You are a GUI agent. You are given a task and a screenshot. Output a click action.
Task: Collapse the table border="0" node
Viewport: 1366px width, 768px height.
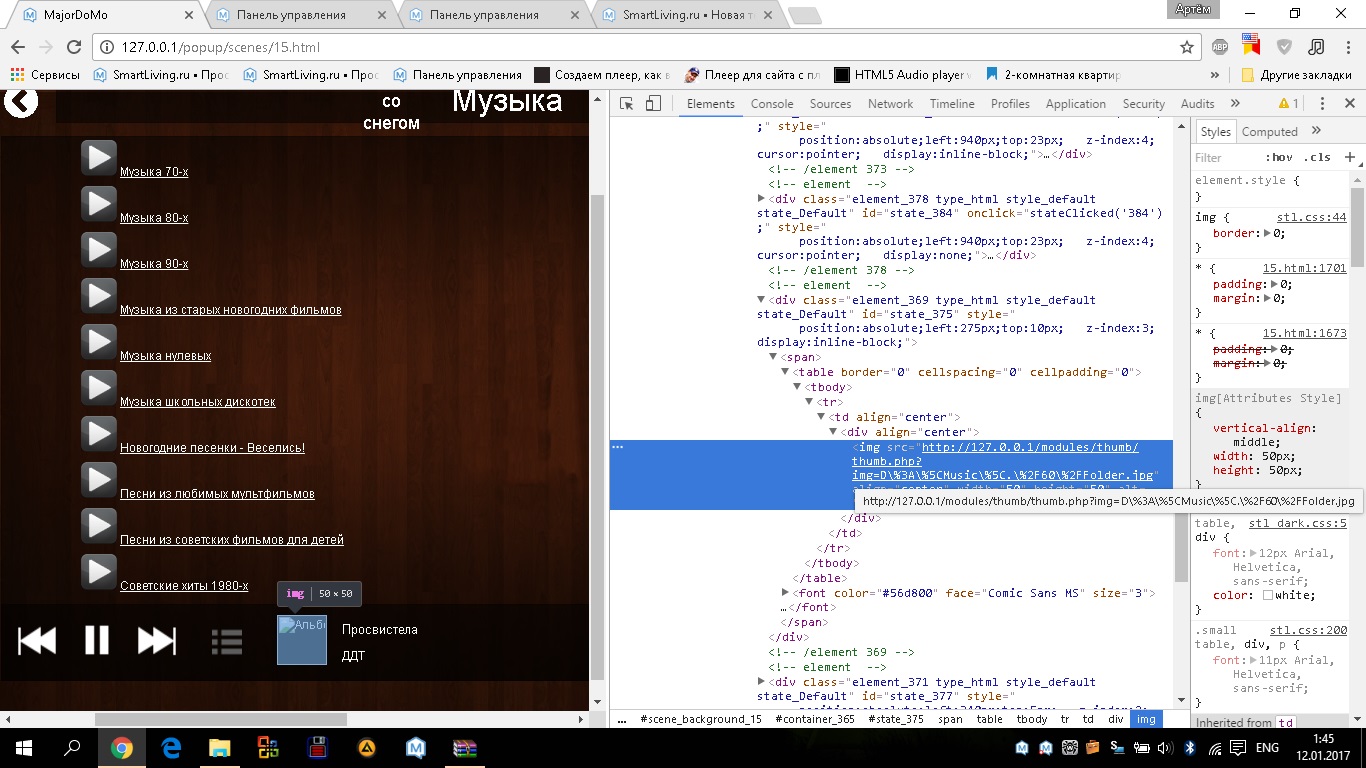786,372
